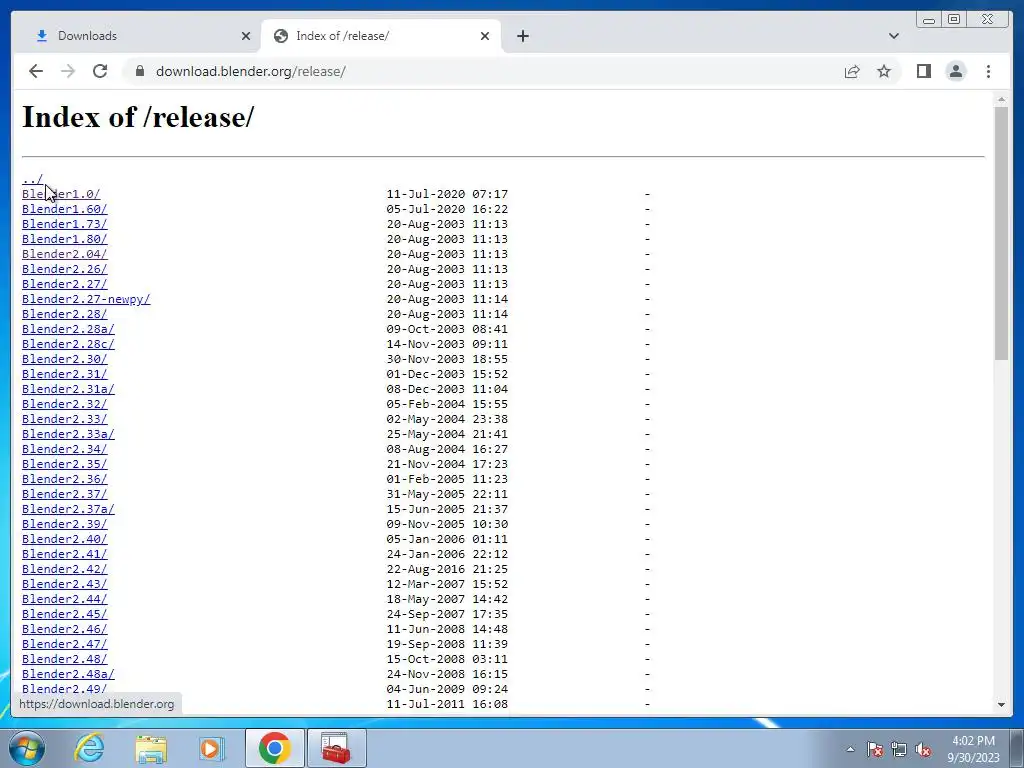Bookmark this page with the star icon
1024x768 pixels.
coord(884,71)
